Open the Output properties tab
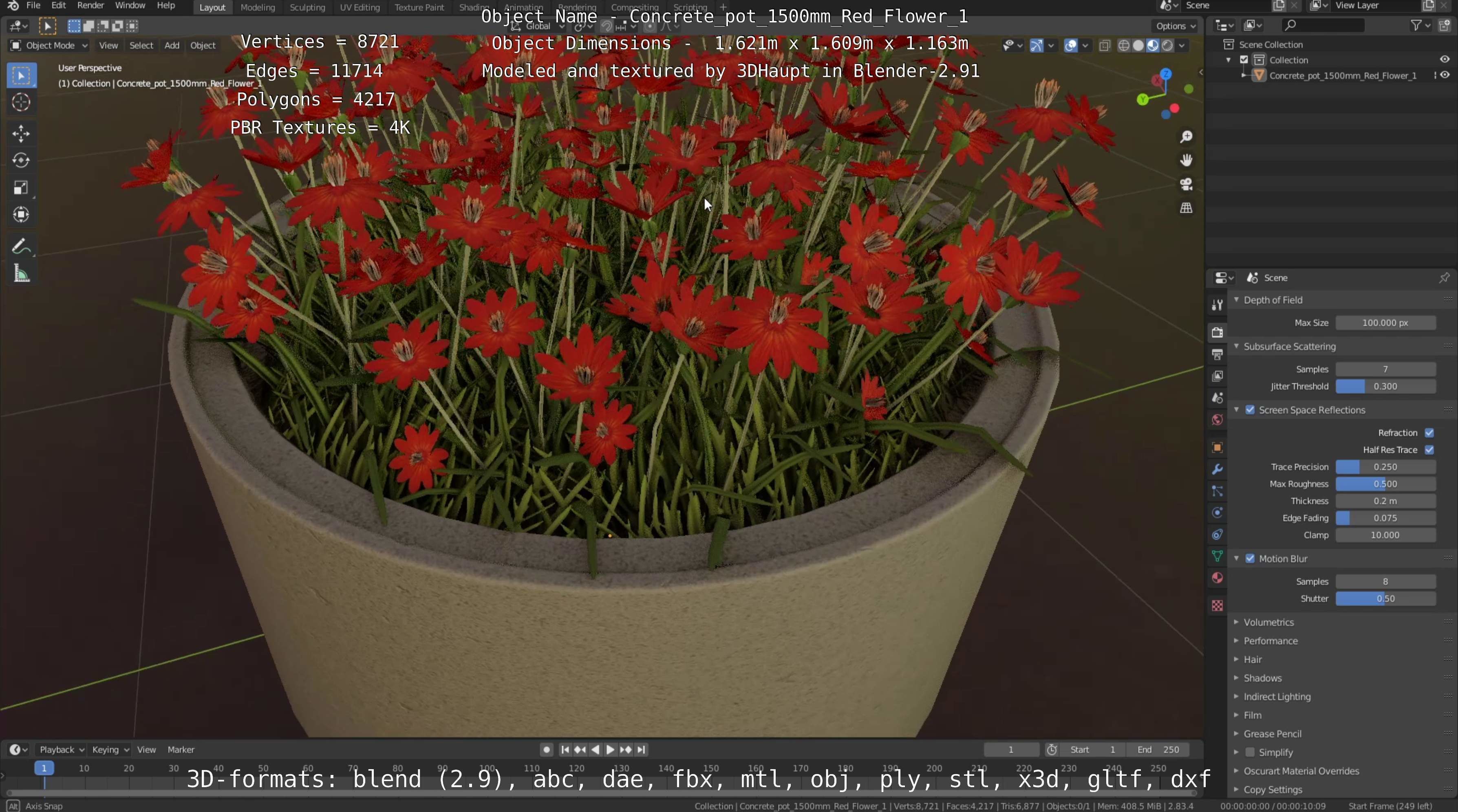The image size is (1458, 812). 1217,354
